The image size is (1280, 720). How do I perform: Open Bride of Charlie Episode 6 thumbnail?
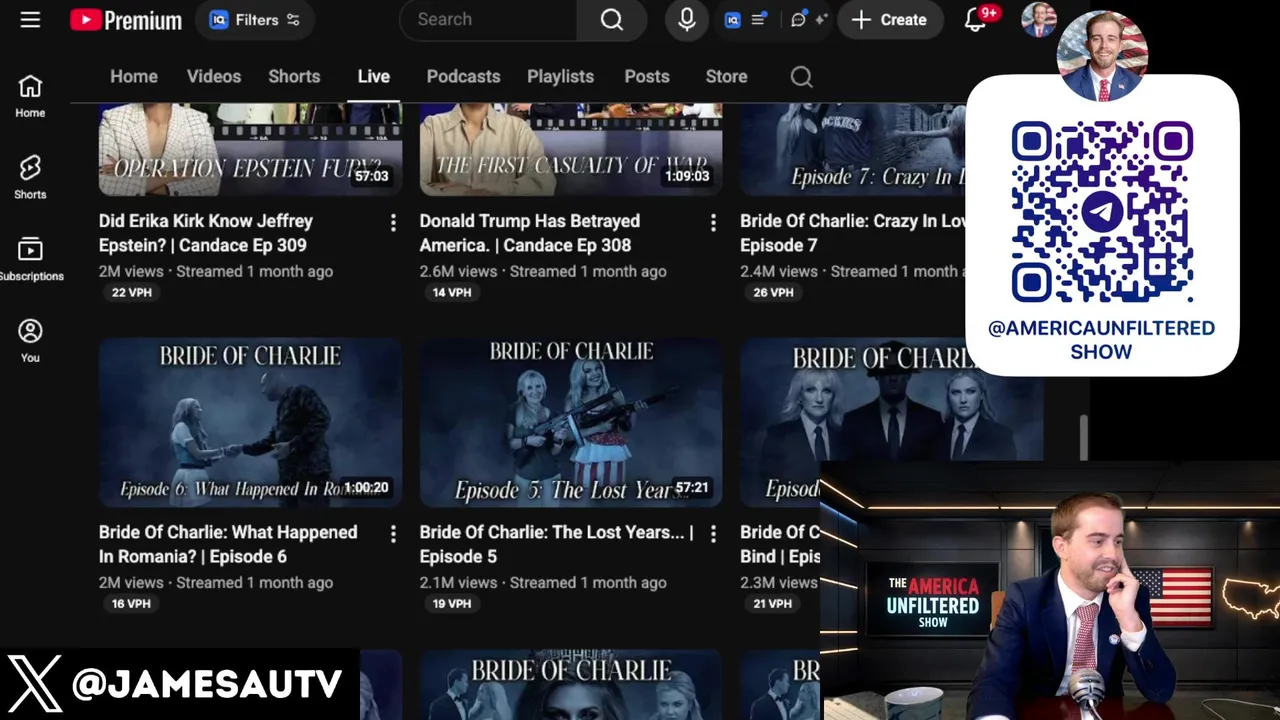(x=250, y=422)
